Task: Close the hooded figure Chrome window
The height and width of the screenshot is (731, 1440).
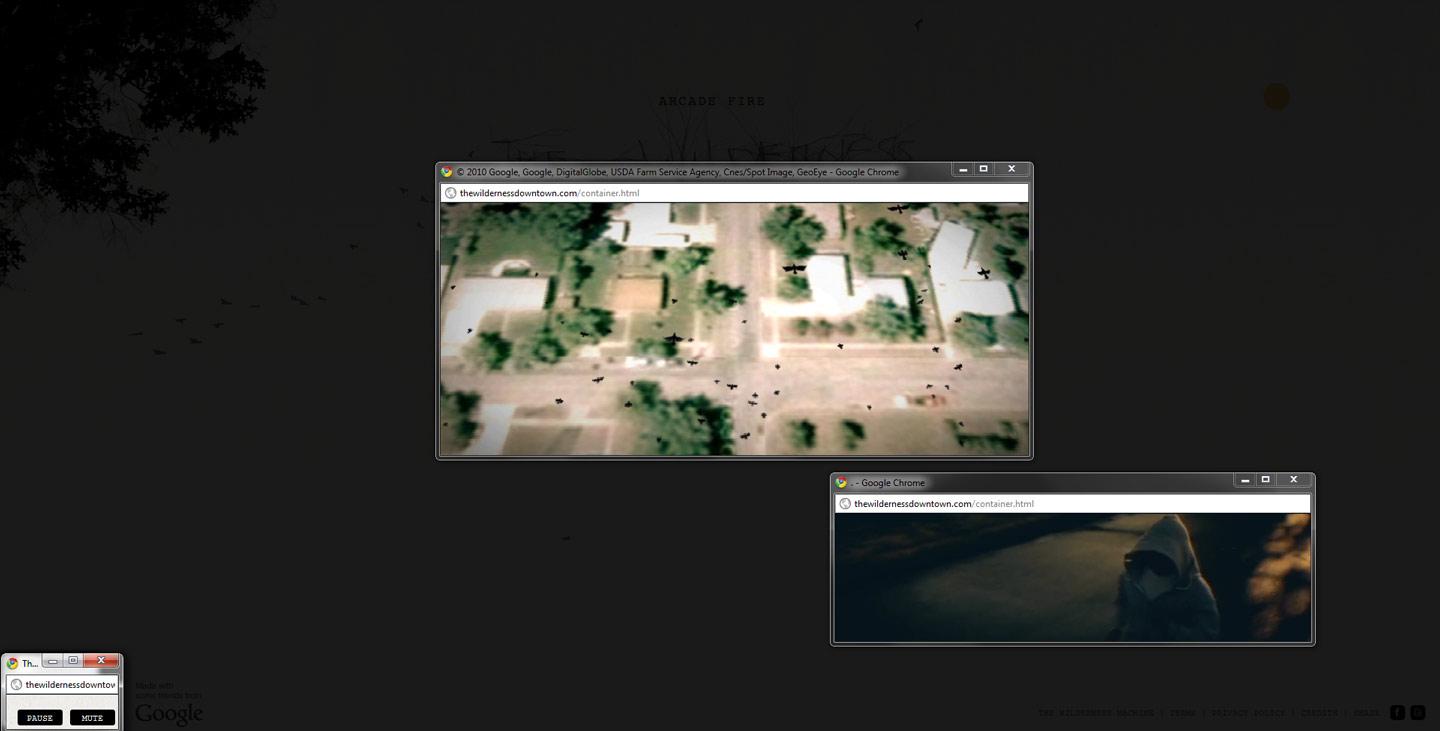Action: point(1293,481)
